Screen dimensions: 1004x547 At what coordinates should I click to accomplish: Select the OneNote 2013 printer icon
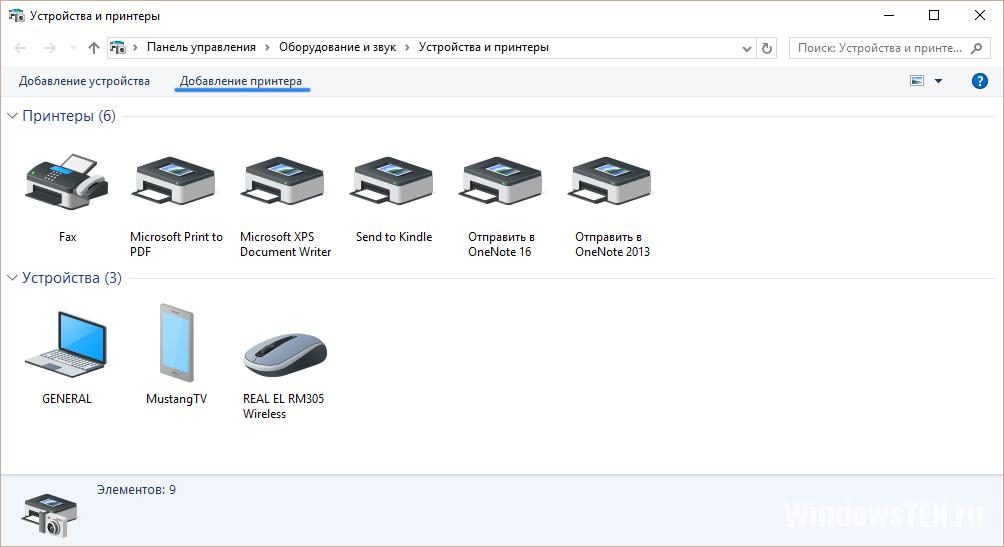(611, 183)
